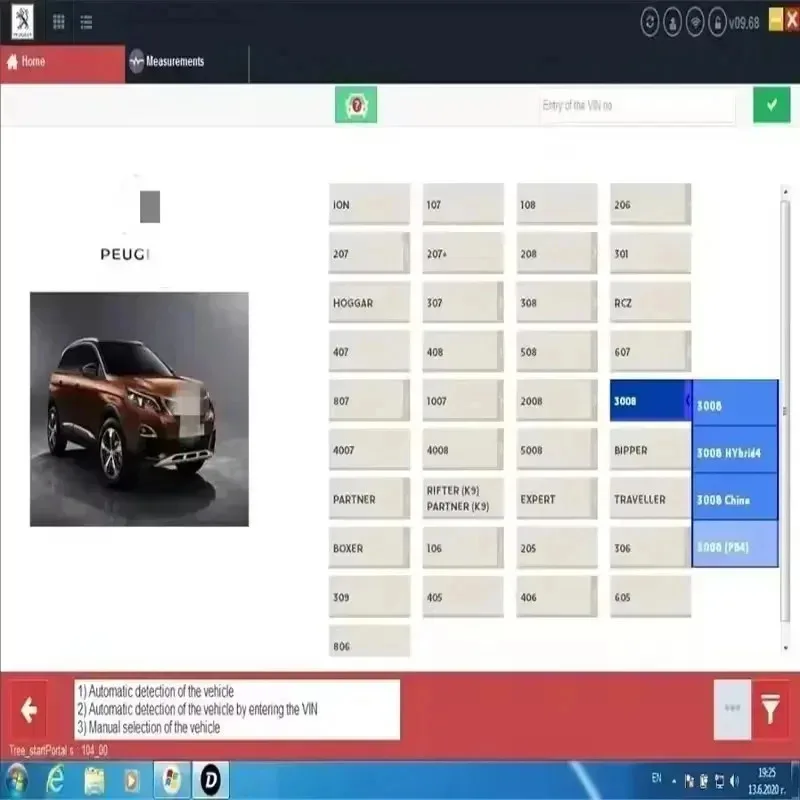Screen dimensions: 800x800
Task: Confirm VIN entry with the green checkmark
Action: pos(769,105)
